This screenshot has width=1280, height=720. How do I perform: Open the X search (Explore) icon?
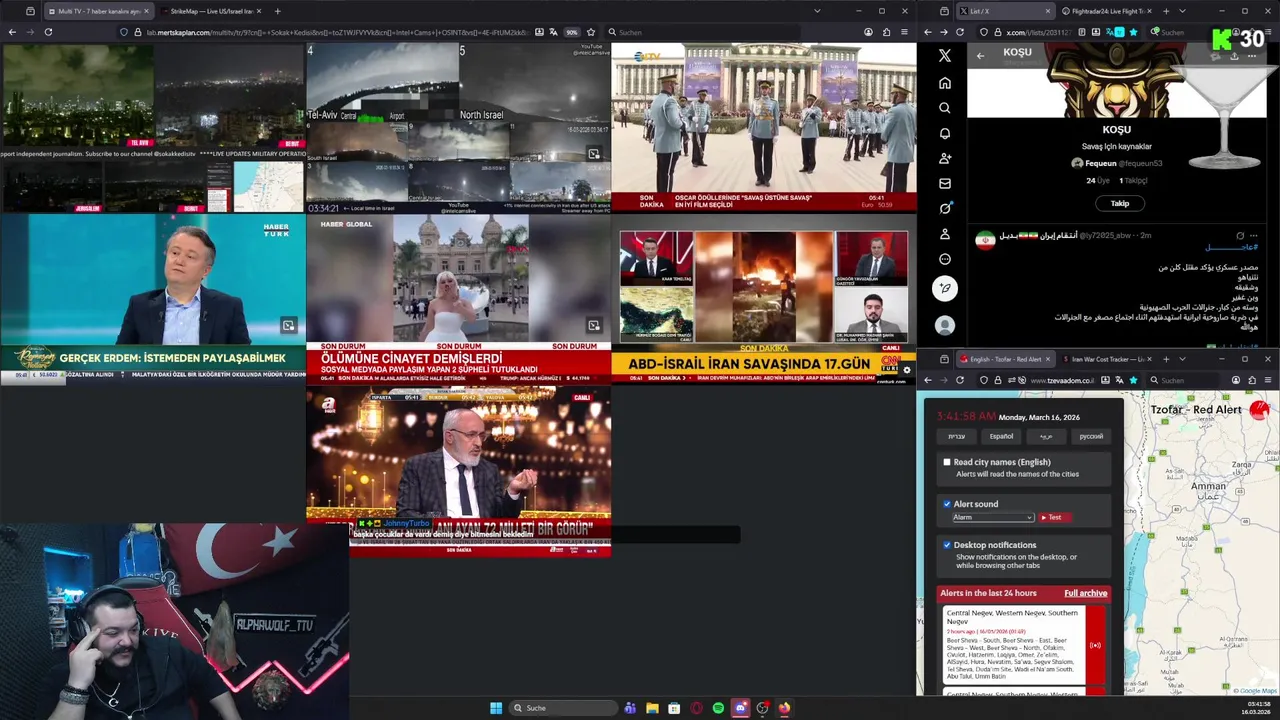pos(945,108)
